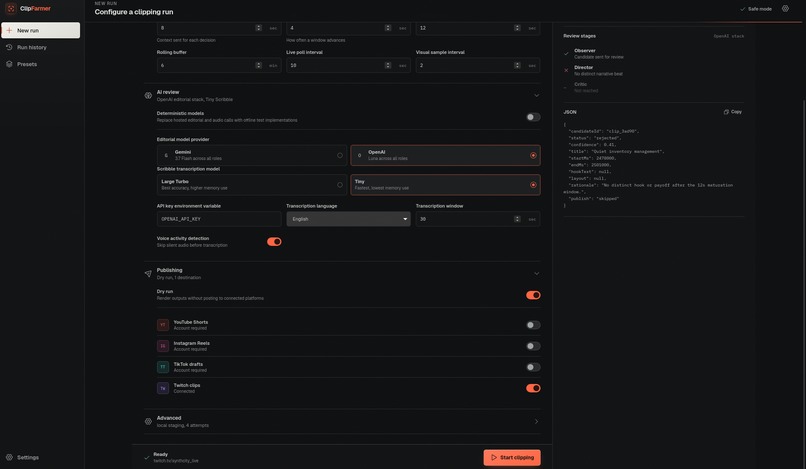
Task: Open the New run page
Action: pyautogui.click(x=41, y=30)
